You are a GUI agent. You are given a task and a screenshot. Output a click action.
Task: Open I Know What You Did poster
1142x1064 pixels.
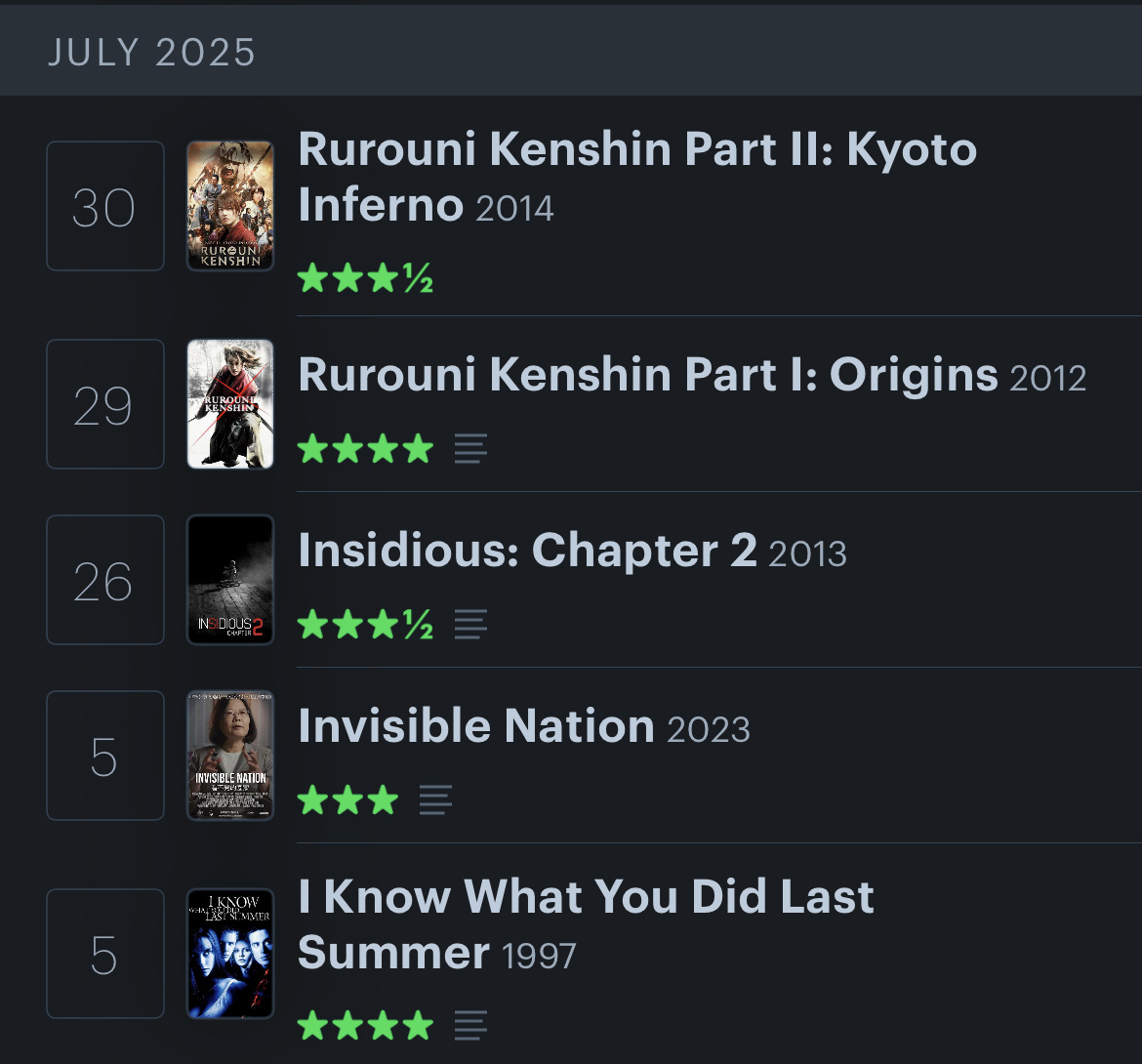tap(230, 954)
